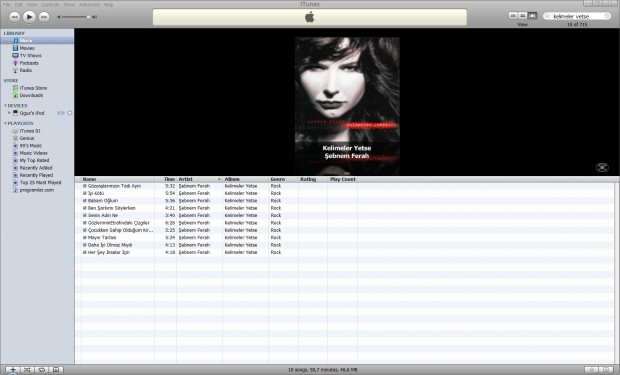Click the maximum volume speaker icon

click(95, 17)
